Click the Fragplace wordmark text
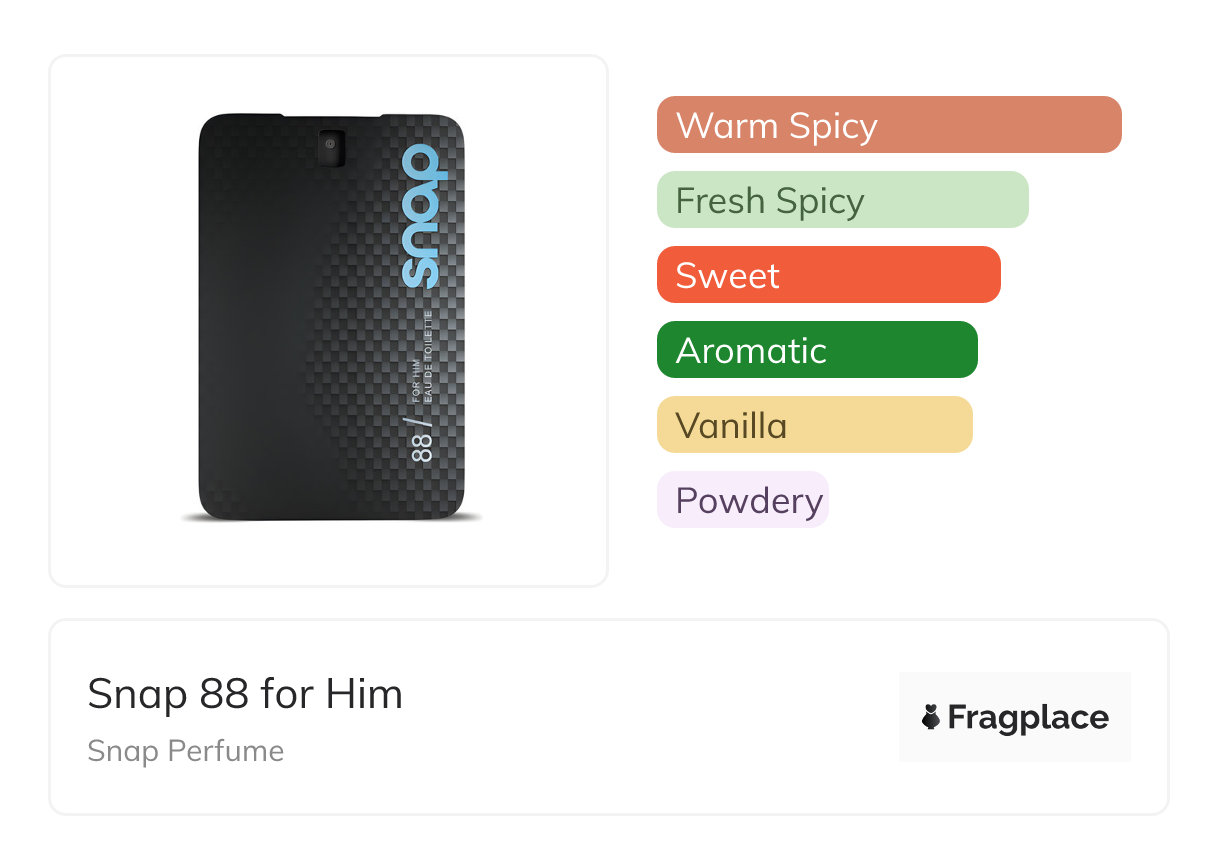Screen dimensions: 1218x864 point(1028,717)
